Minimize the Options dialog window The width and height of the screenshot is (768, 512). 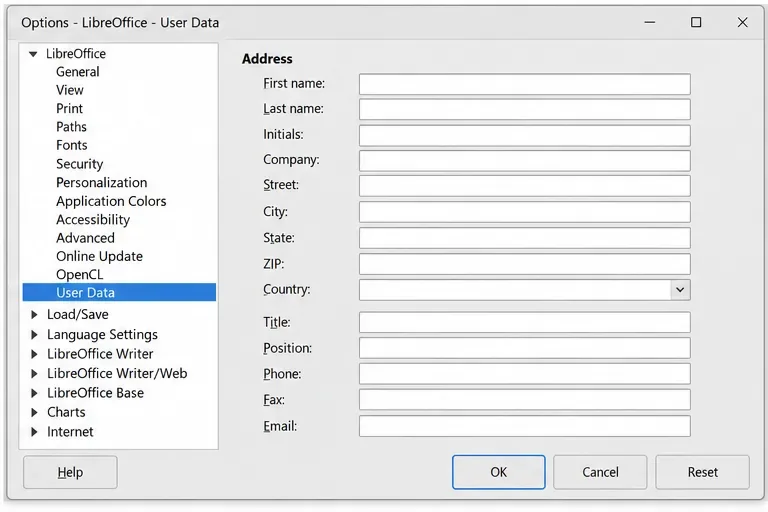(650, 23)
